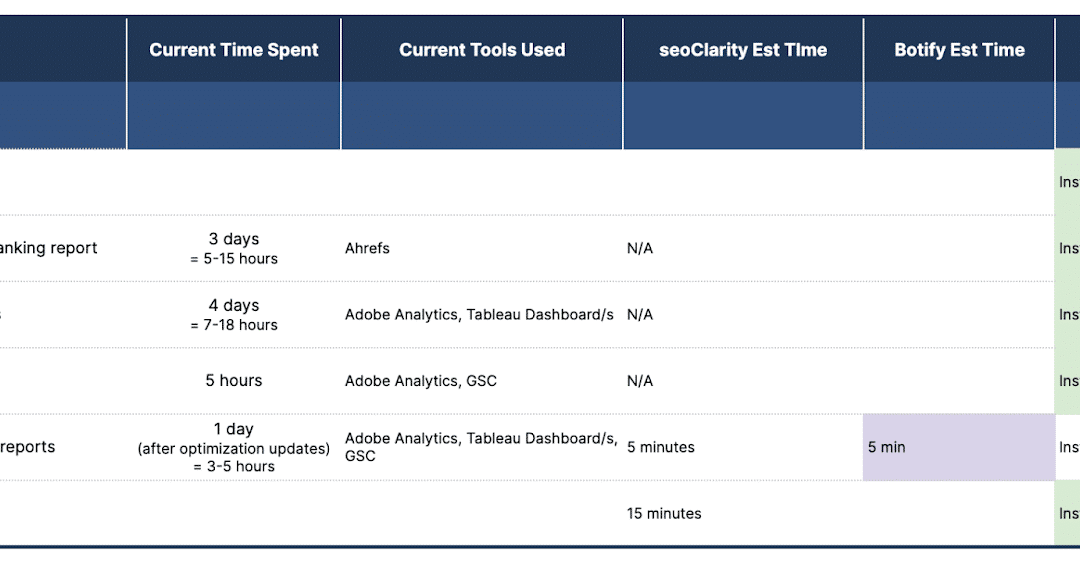Click the 'seoClarity Est TIme' column header
Viewport: 1080px width, 562px height.
coord(743,50)
